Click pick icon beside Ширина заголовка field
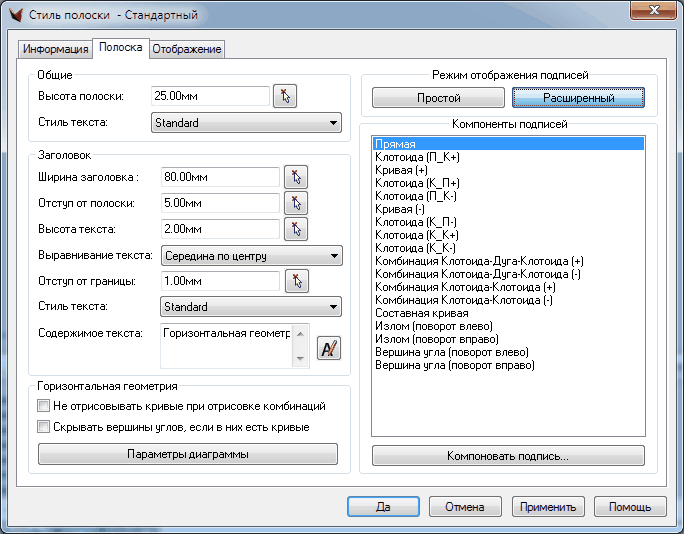 295,177
